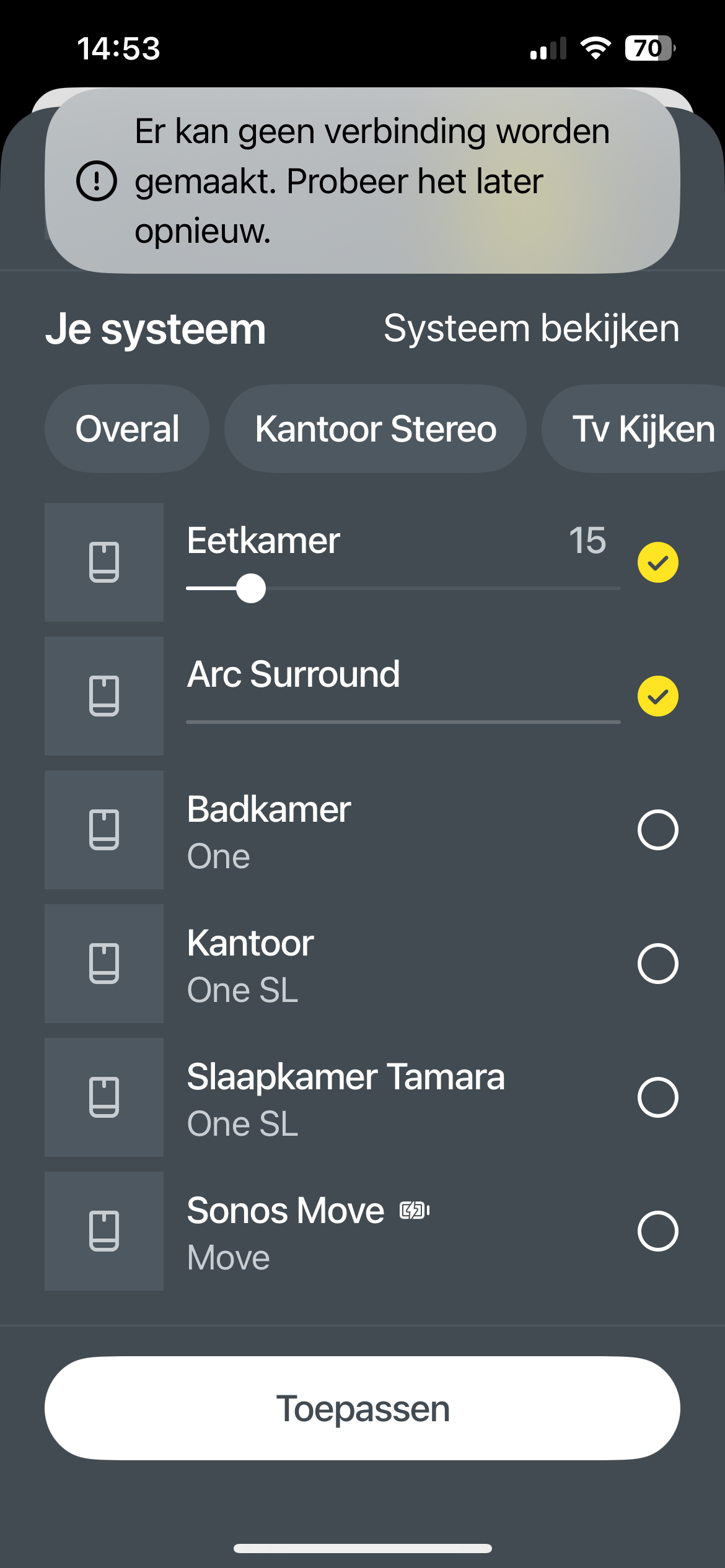Tap the Toepassen button

(362, 1408)
